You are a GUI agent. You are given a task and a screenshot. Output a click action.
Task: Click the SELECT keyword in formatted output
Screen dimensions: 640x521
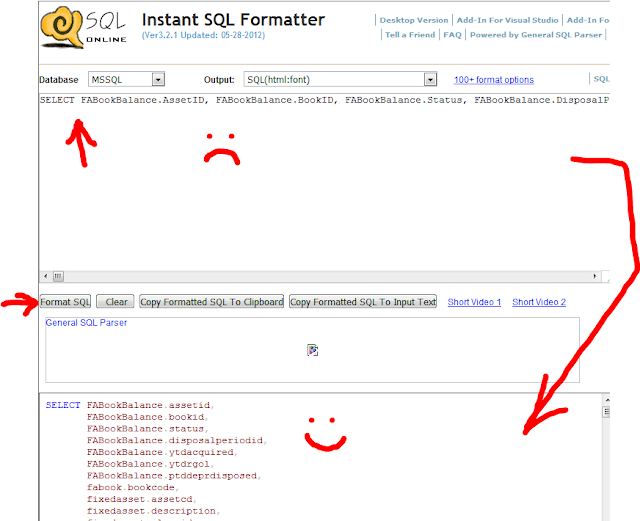tap(63, 405)
